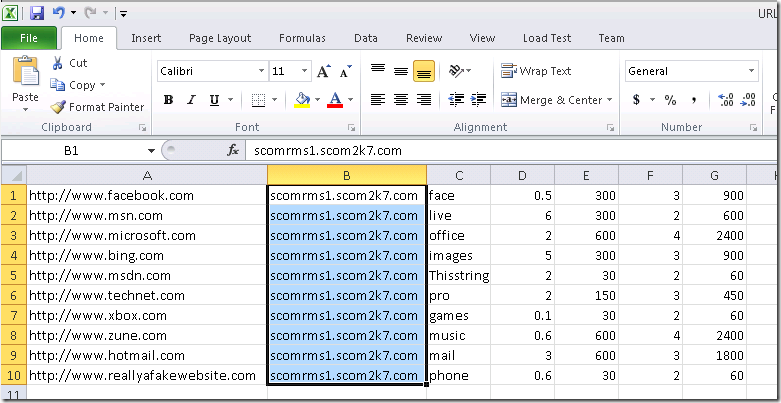Viewport: 781px width, 403px height.
Task: Click the Redo arrow icon
Action: coord(91,13)
